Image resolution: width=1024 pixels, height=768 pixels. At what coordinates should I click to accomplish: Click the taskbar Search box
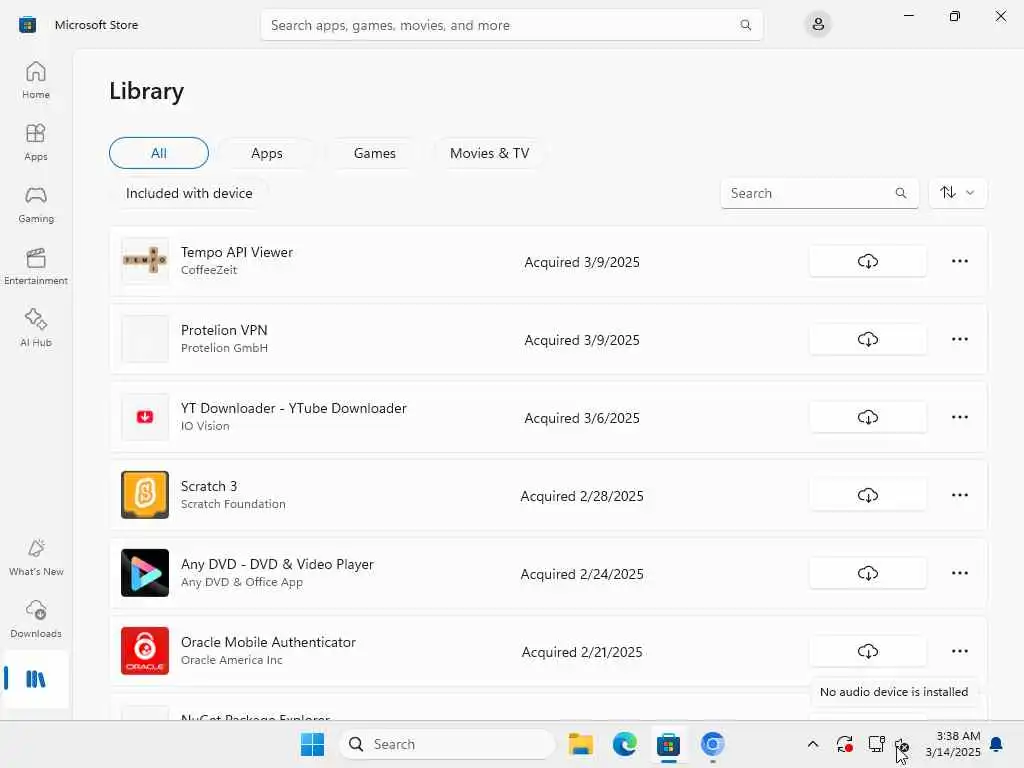[x=447, y=744]
